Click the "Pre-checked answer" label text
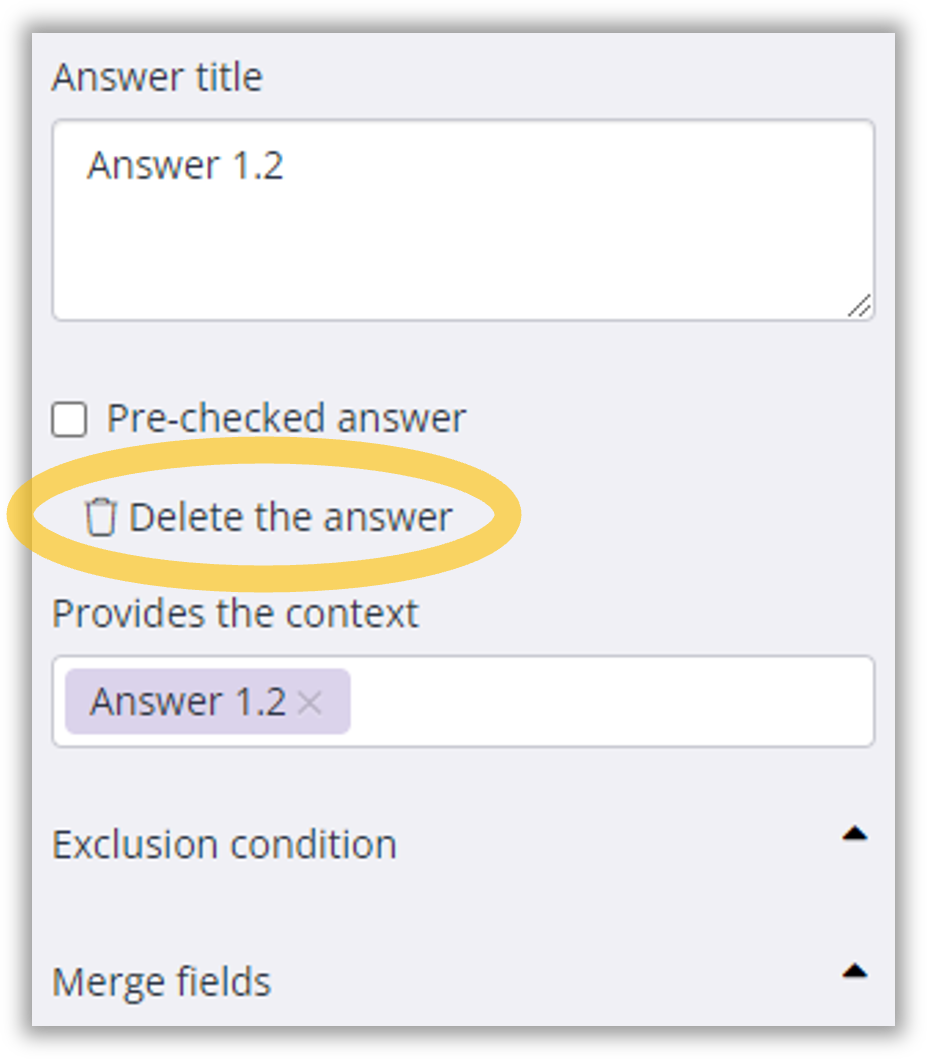This screenshot has height=1059, width=927. click(x=286, y=419)
